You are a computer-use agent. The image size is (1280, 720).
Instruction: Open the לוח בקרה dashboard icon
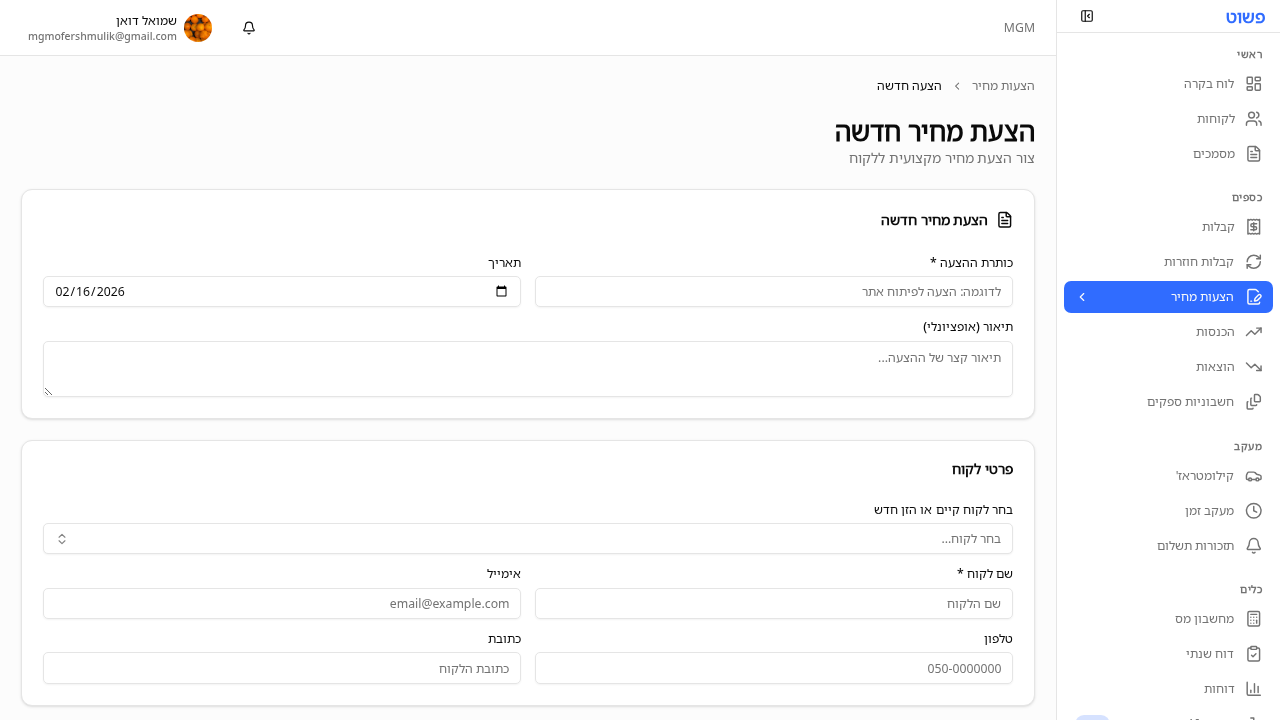pos(1254,84)
